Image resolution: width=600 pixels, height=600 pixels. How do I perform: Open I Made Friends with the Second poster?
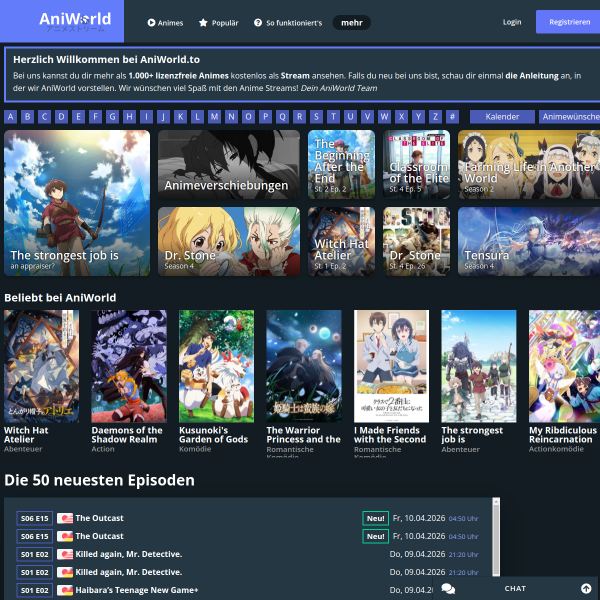391,366
